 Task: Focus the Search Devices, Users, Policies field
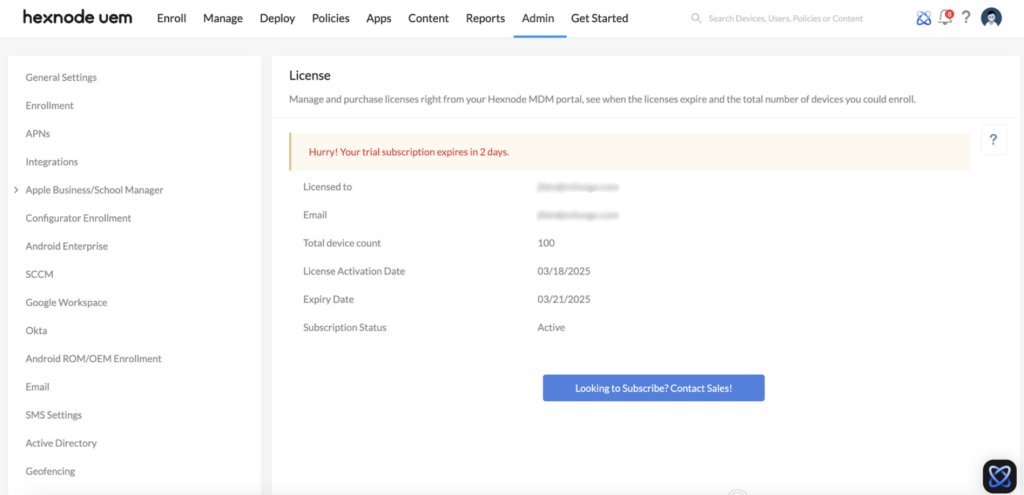[x=786, y=18]
